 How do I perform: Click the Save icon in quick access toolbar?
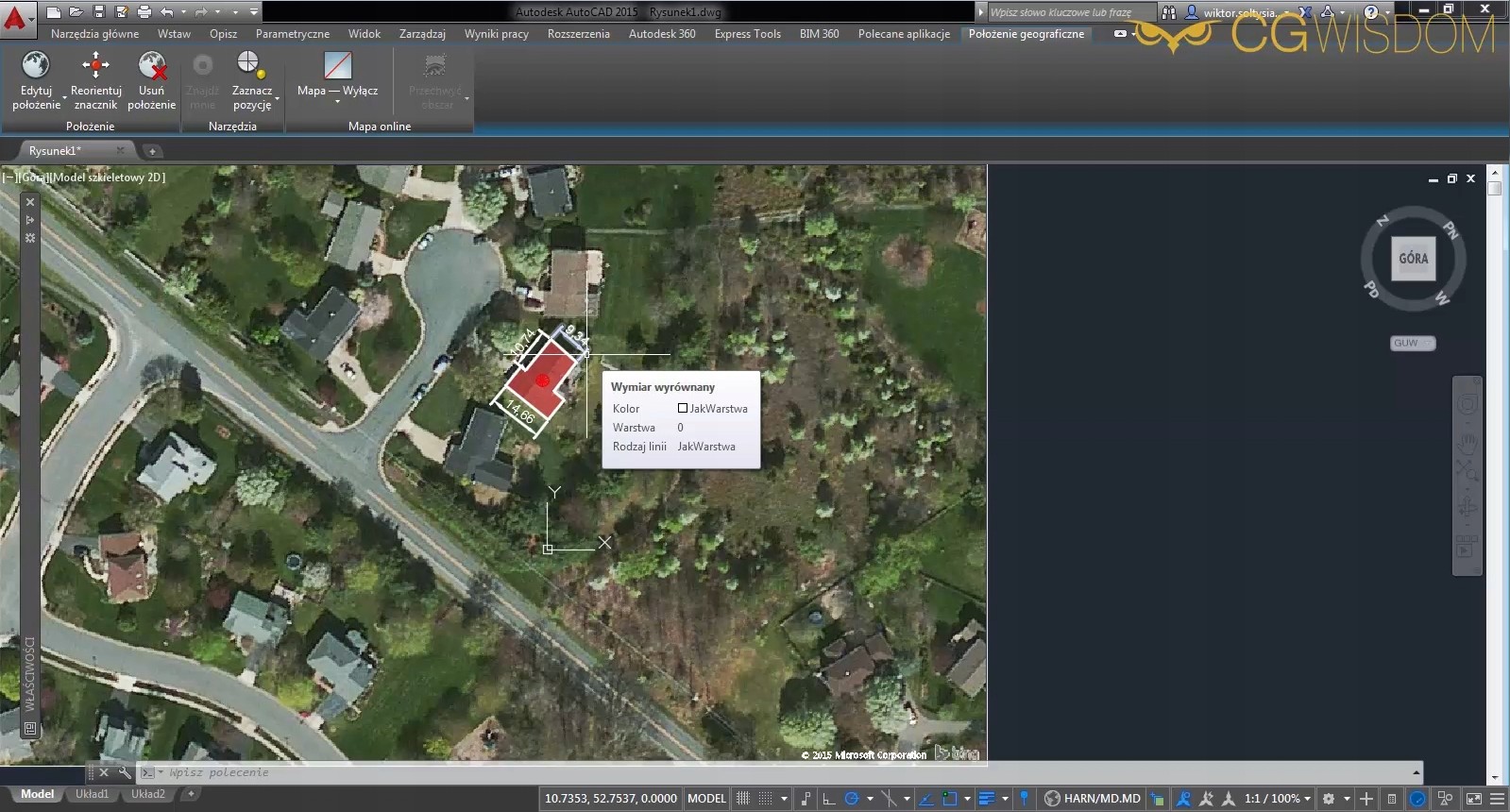(x=98, y=12)
